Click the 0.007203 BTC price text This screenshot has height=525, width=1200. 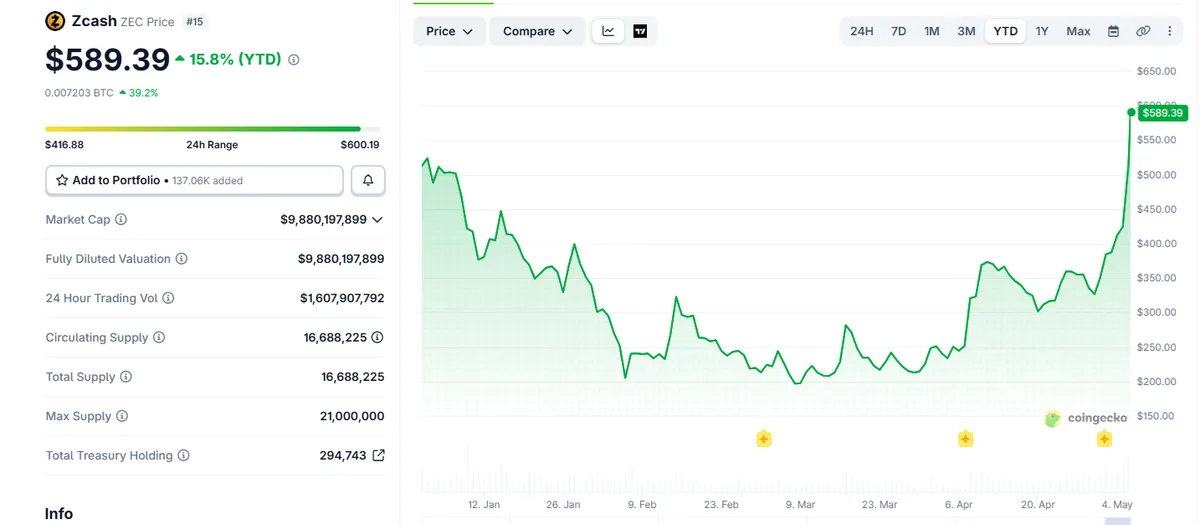(x=79, y=92)
